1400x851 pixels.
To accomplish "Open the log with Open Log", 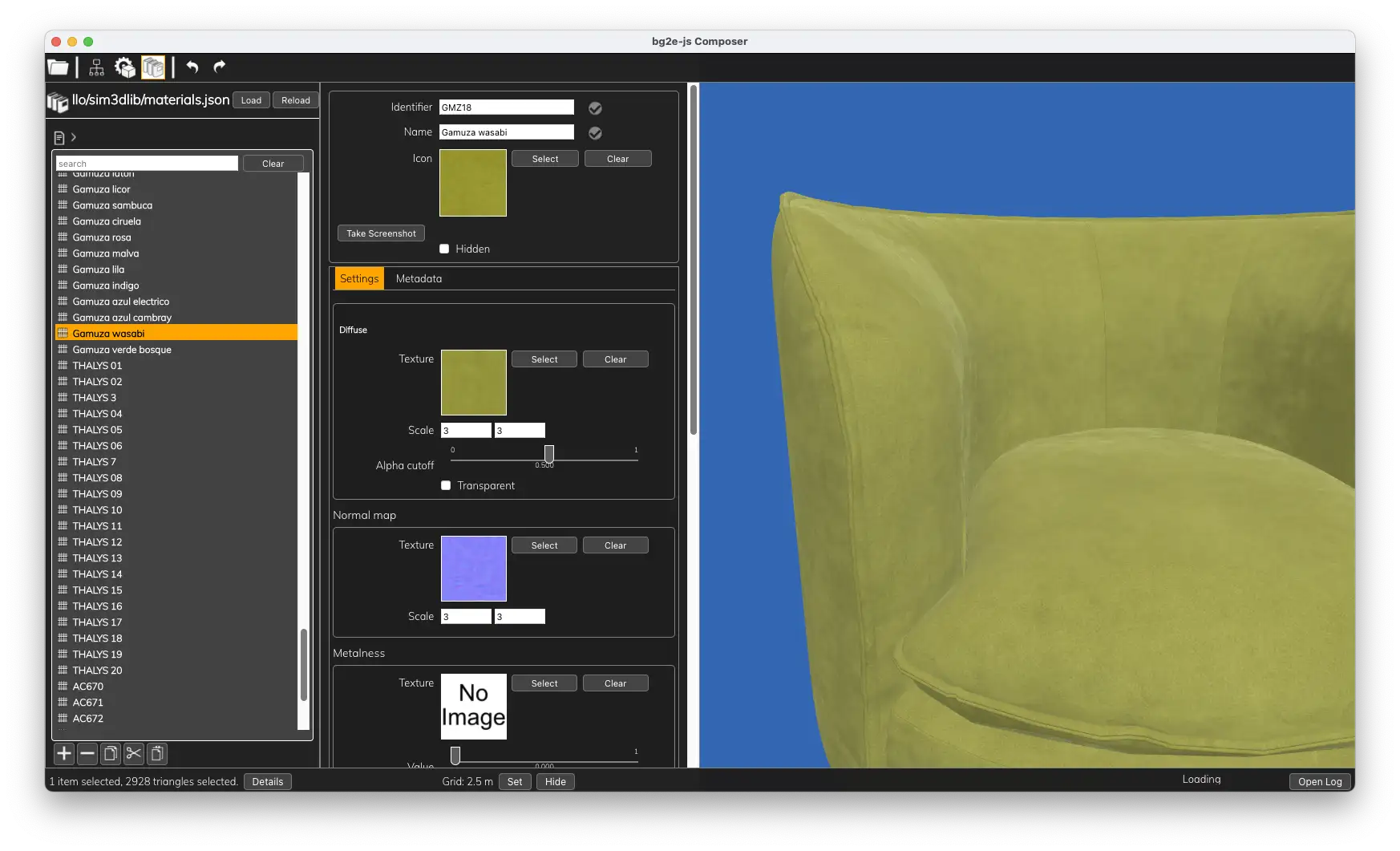I will coord(1320,782).
